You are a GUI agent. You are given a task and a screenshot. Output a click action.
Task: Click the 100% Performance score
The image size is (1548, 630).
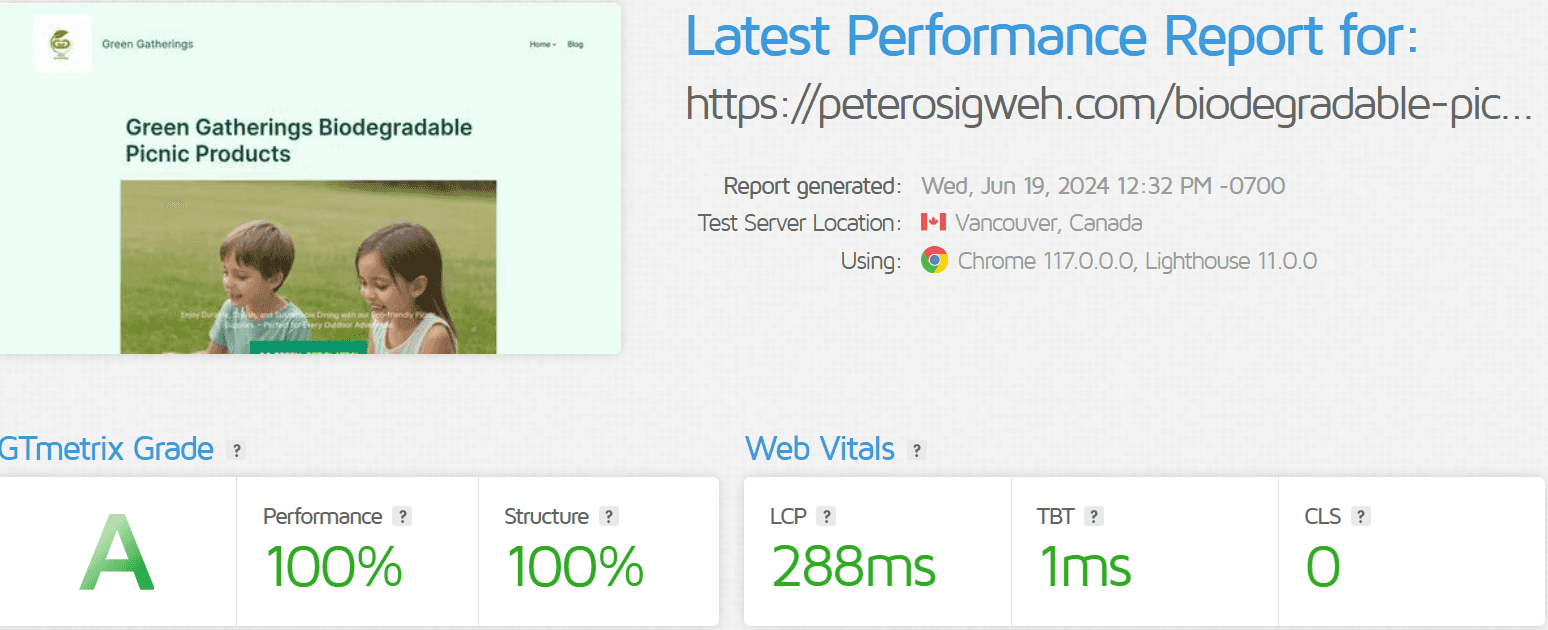334,567
